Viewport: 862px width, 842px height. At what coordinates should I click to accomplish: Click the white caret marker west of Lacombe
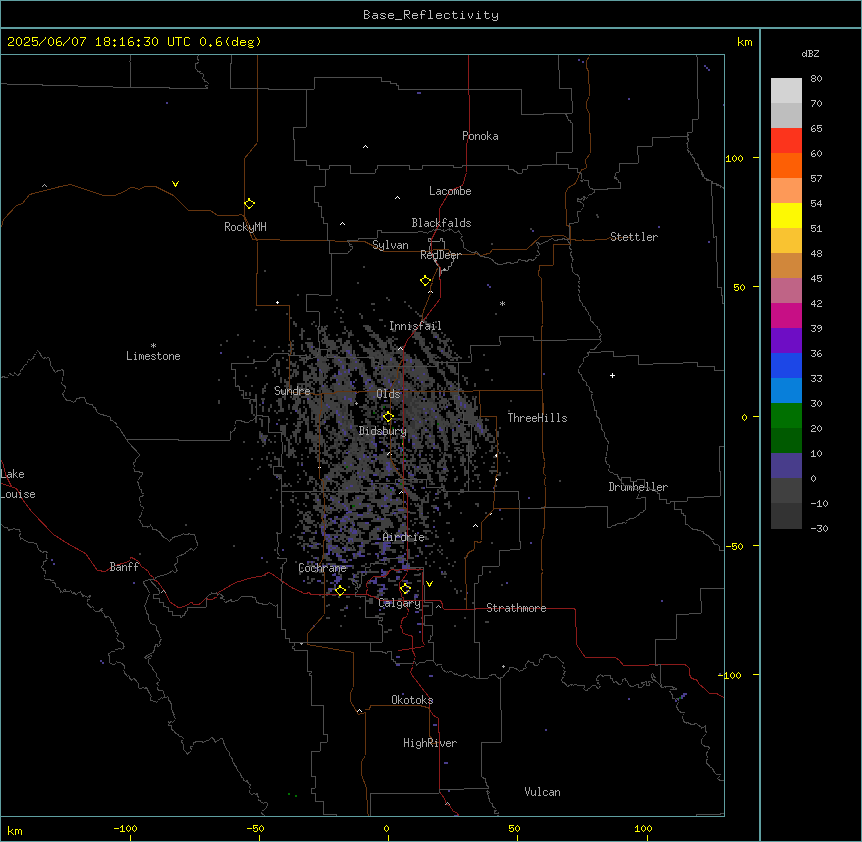(397, 198)
